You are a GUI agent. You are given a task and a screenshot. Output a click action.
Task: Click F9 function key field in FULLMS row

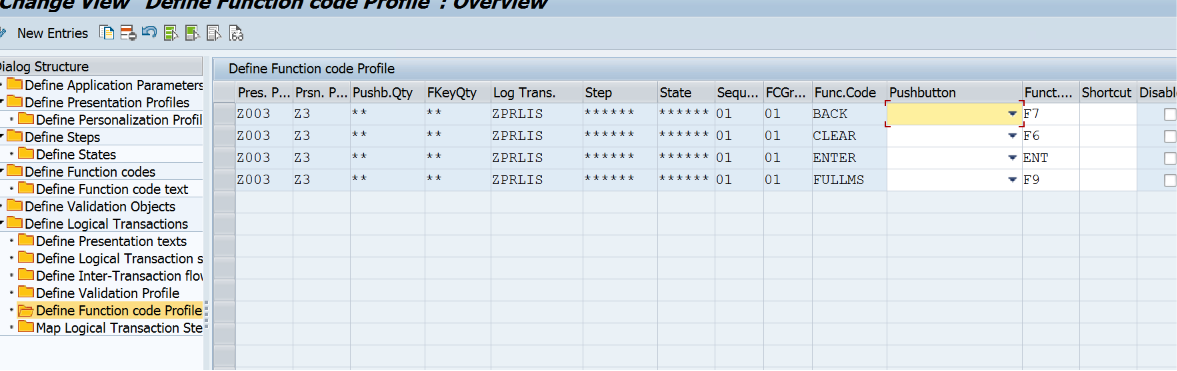pos(1050,180)
